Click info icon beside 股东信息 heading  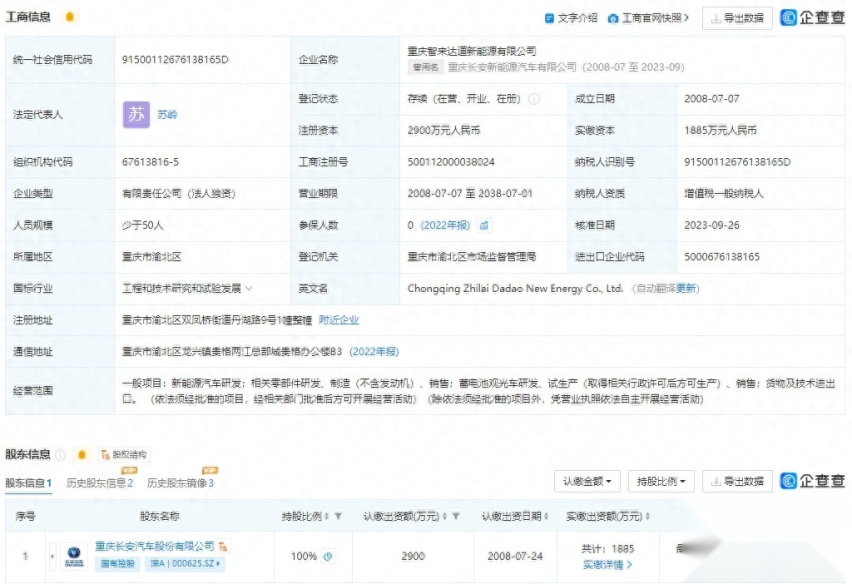pos(60,454)
